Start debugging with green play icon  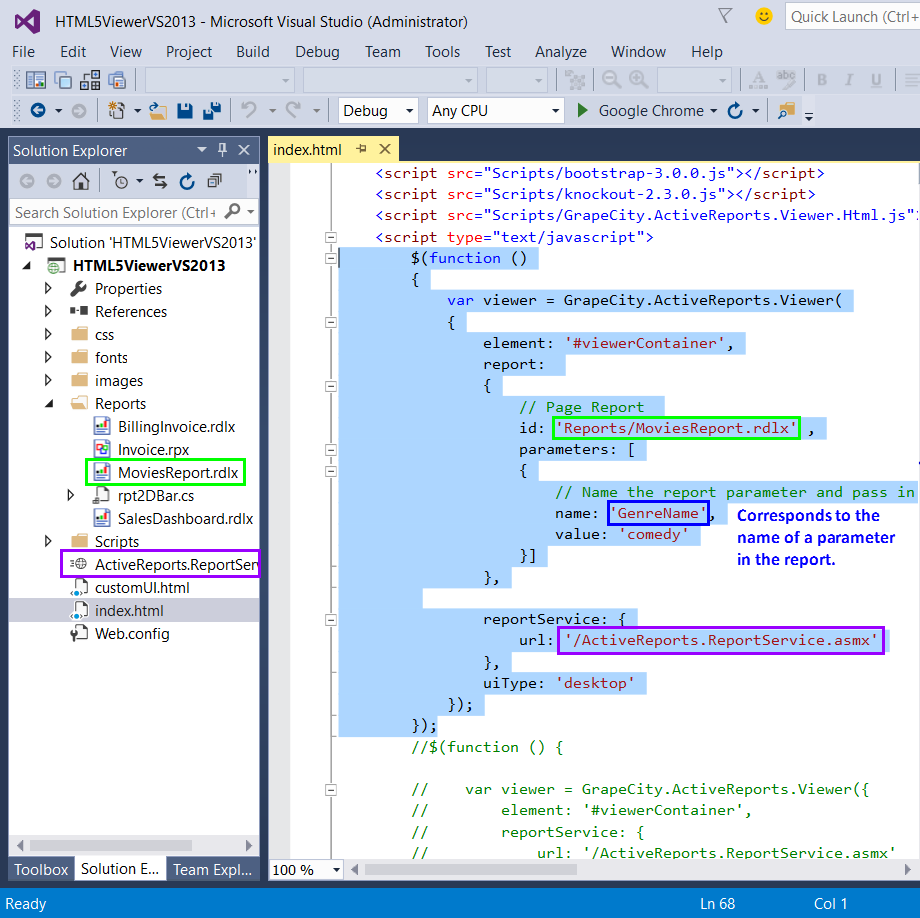point(582,110)
